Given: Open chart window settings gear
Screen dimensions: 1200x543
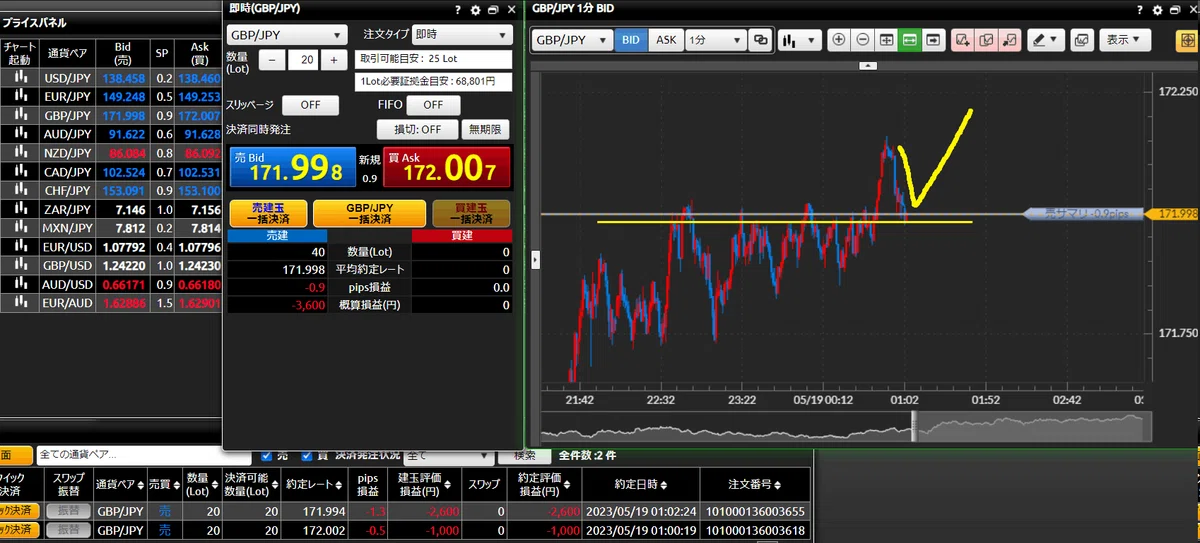Looking at the screenshot, I should click(x=1157, y=10).
